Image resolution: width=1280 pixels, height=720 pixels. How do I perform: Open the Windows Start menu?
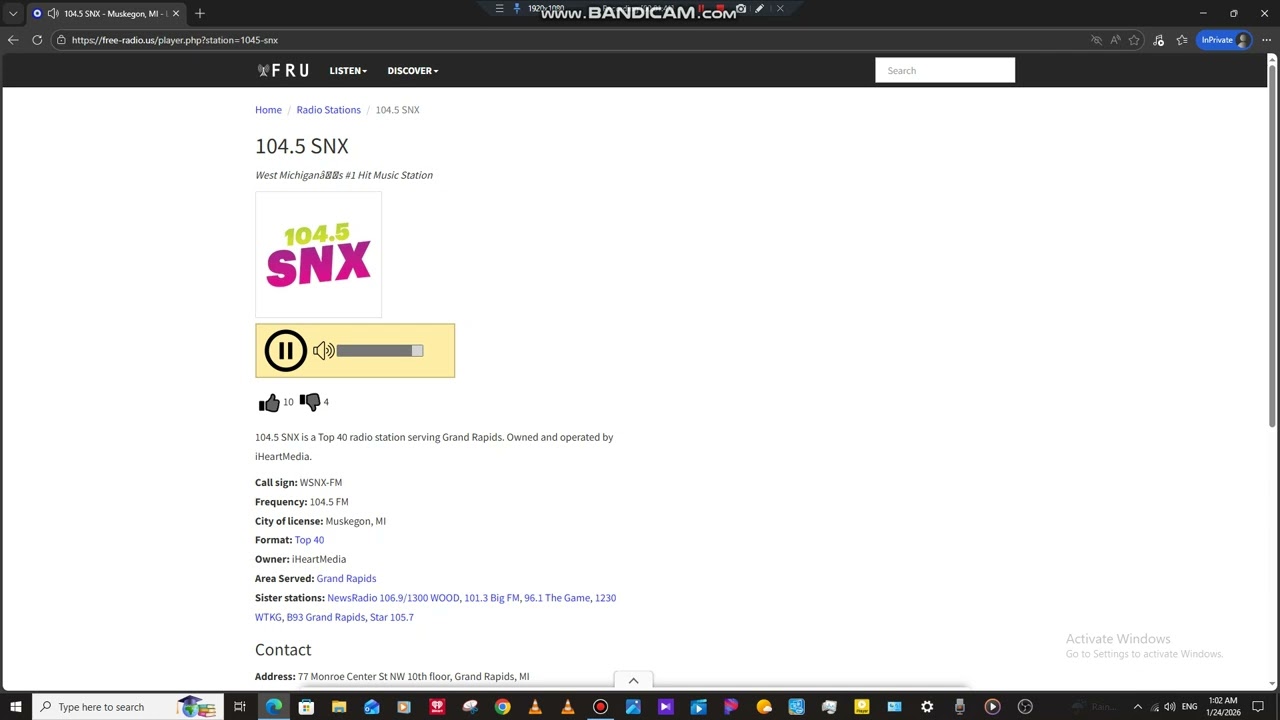16,707
